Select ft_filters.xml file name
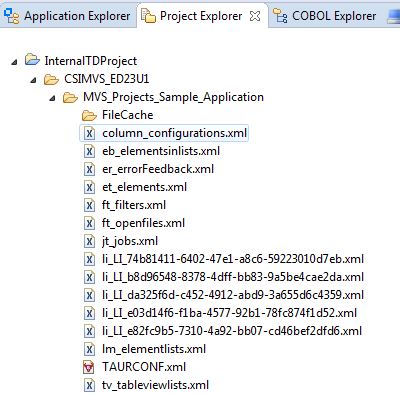The height and width of the screenshot is (394, 400). click(x=134, y=205)
